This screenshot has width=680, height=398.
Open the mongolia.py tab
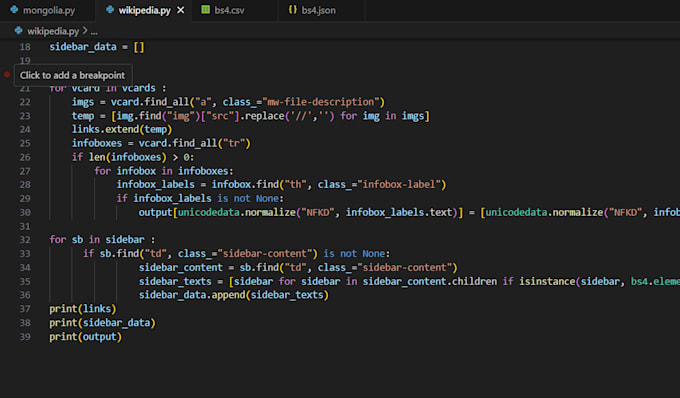pyautogui.click(x=43, y=10)
